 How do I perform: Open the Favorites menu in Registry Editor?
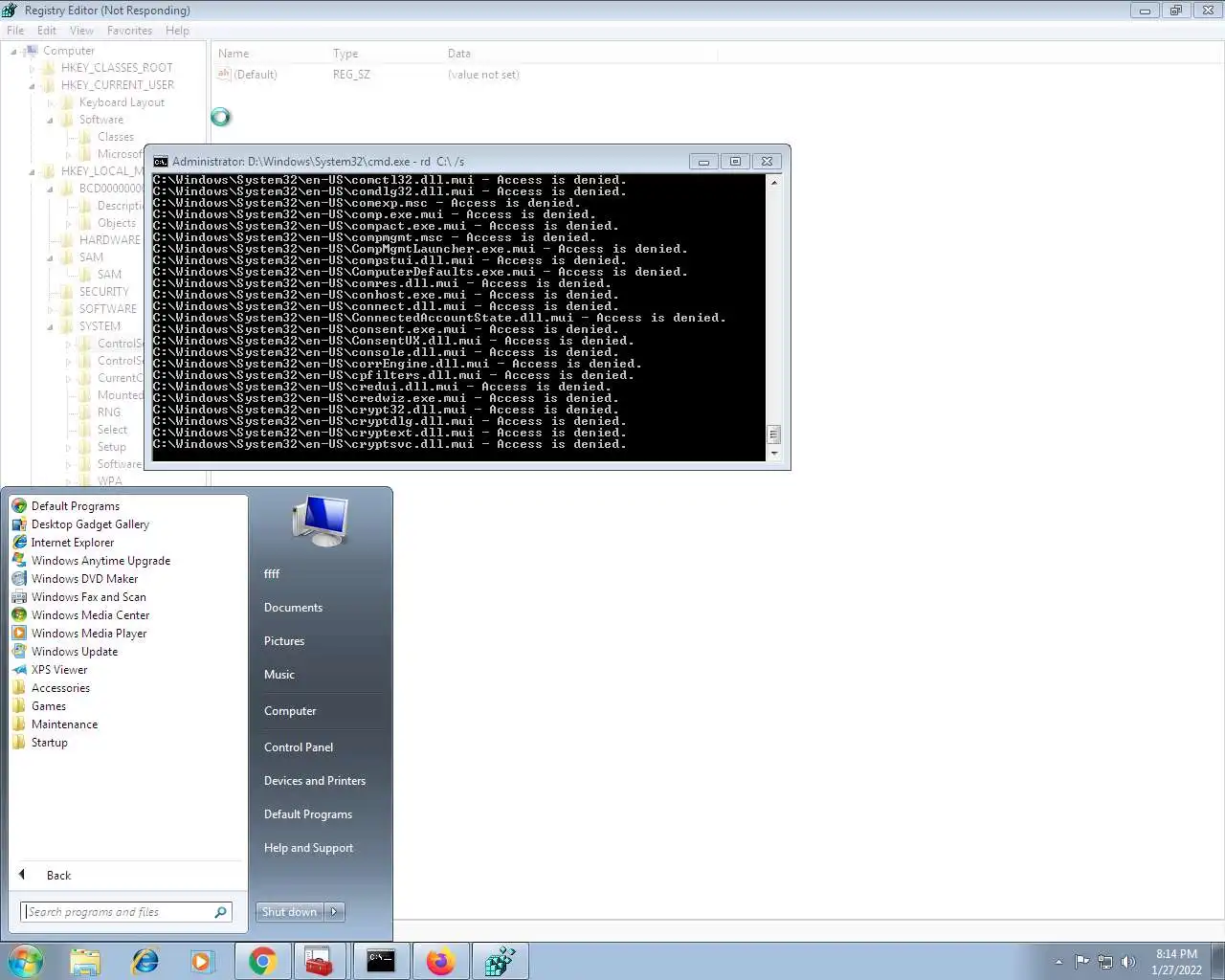pyautogui.click(x=130, y=31)
